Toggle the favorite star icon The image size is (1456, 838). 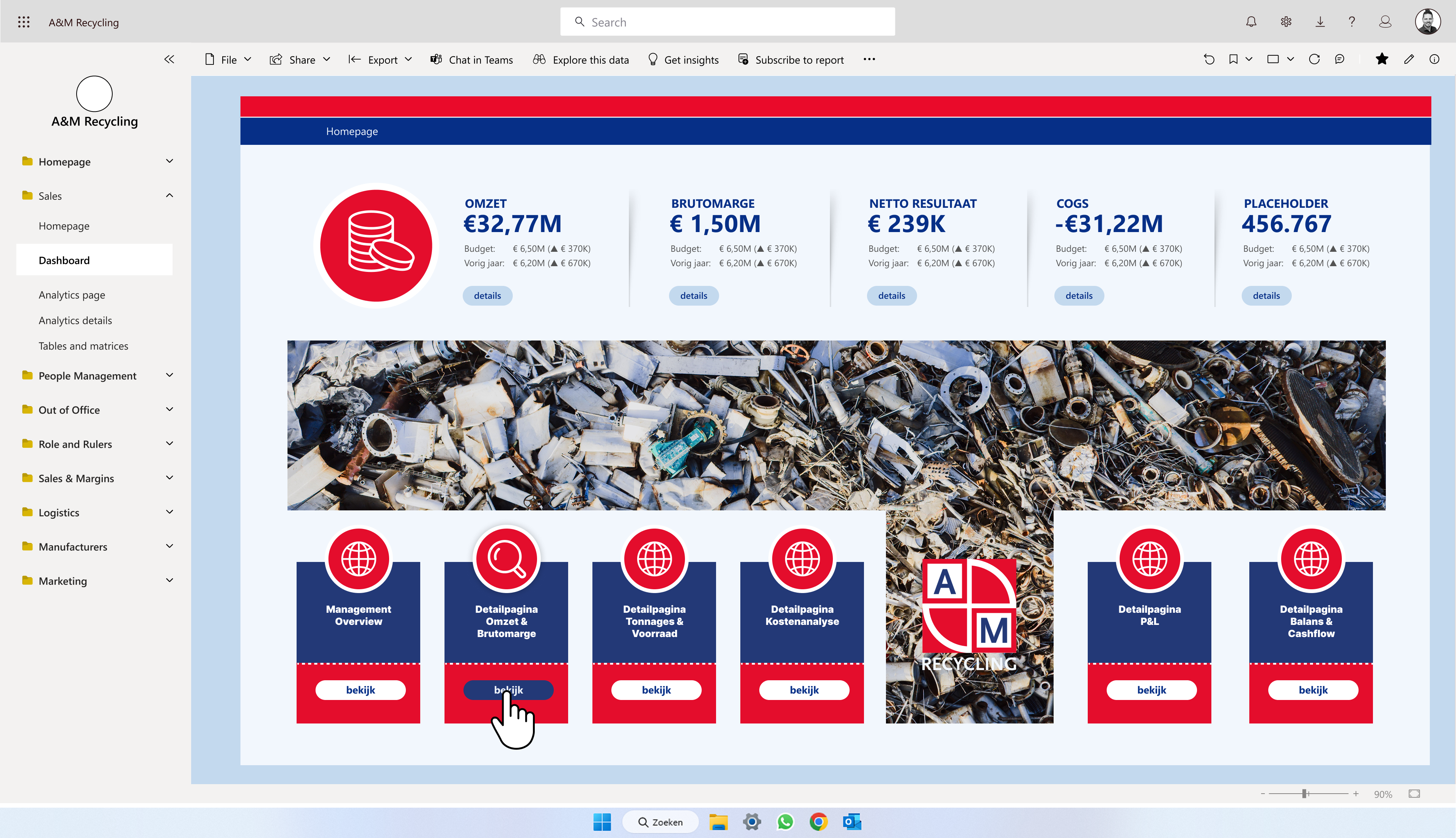point(1382,59)
